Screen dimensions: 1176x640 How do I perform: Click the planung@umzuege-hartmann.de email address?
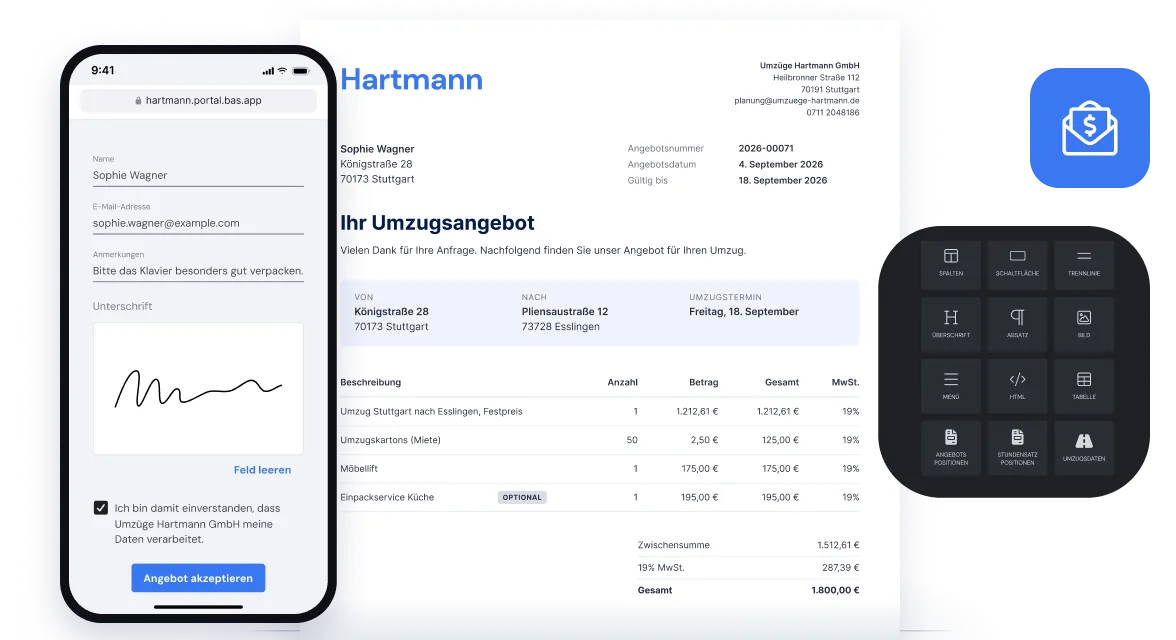point(796,101)
